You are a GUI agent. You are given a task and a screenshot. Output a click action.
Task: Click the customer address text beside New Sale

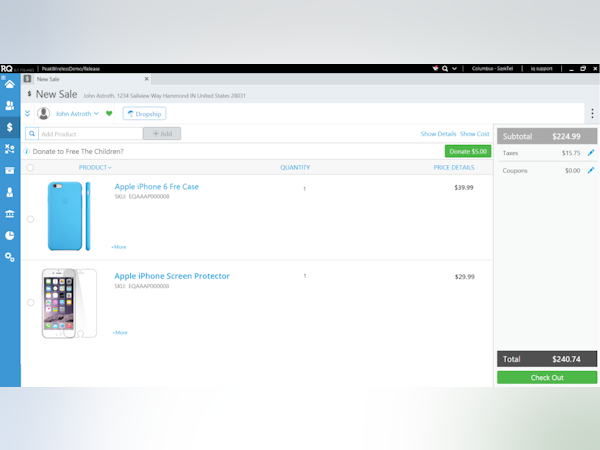point(165,96)
